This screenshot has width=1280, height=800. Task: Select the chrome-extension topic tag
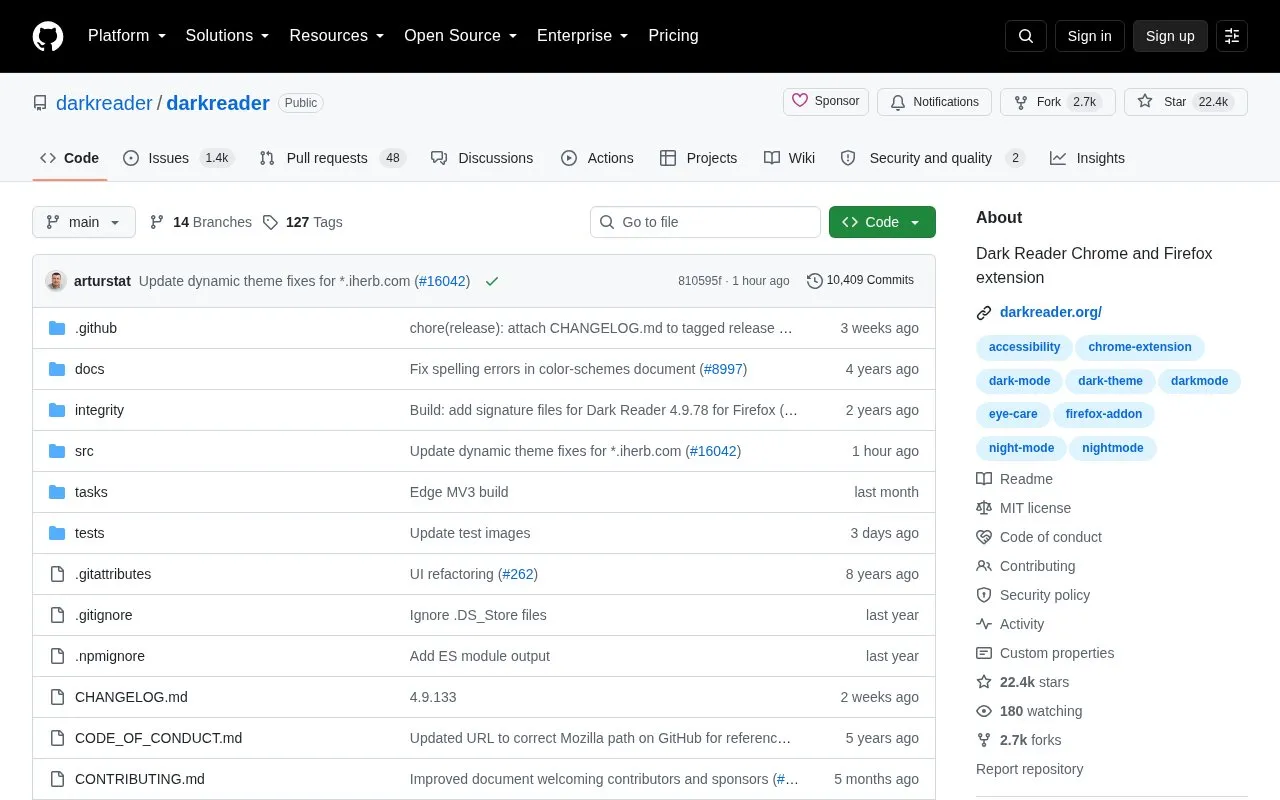pyautogui.click(x=1140, y=347)
